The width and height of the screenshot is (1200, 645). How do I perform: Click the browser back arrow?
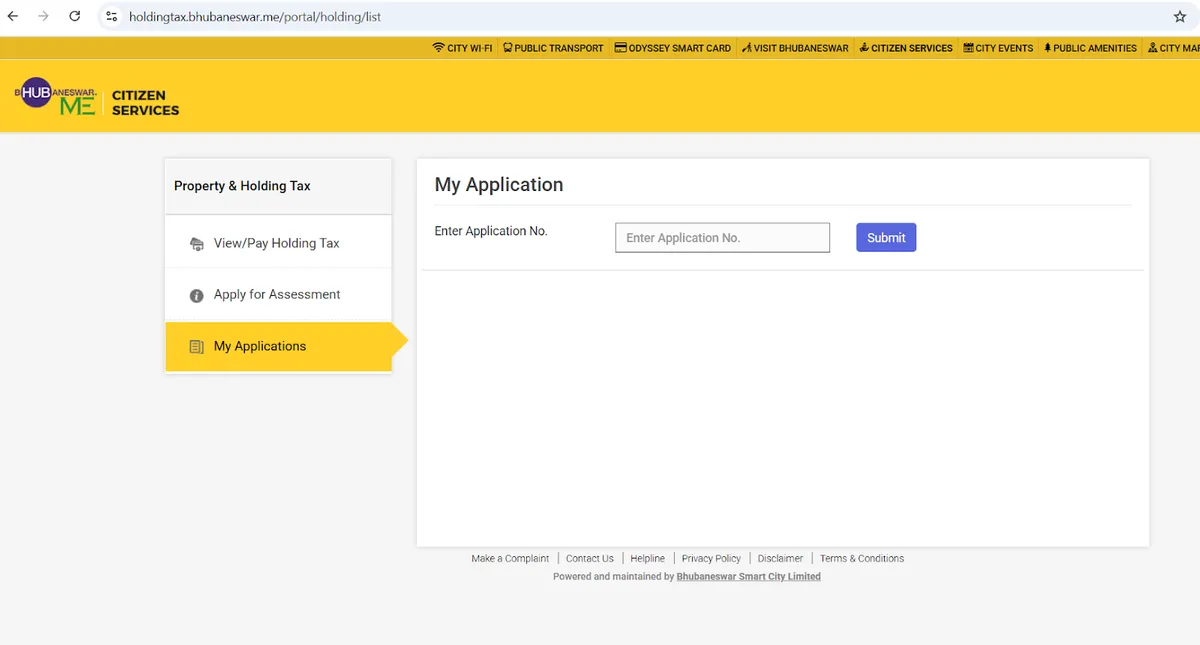point(13,17)
